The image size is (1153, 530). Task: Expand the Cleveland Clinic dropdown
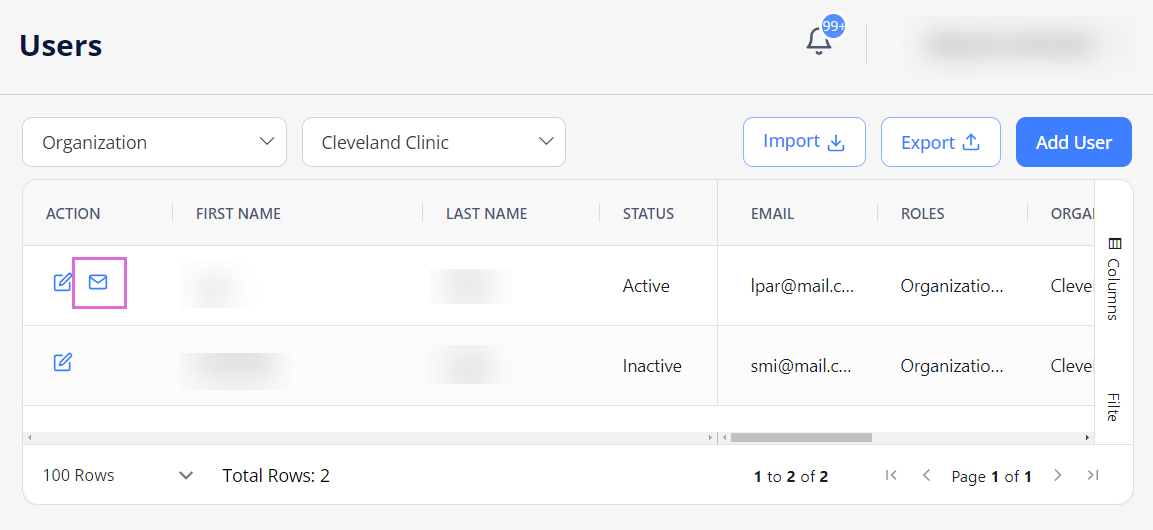434,142
